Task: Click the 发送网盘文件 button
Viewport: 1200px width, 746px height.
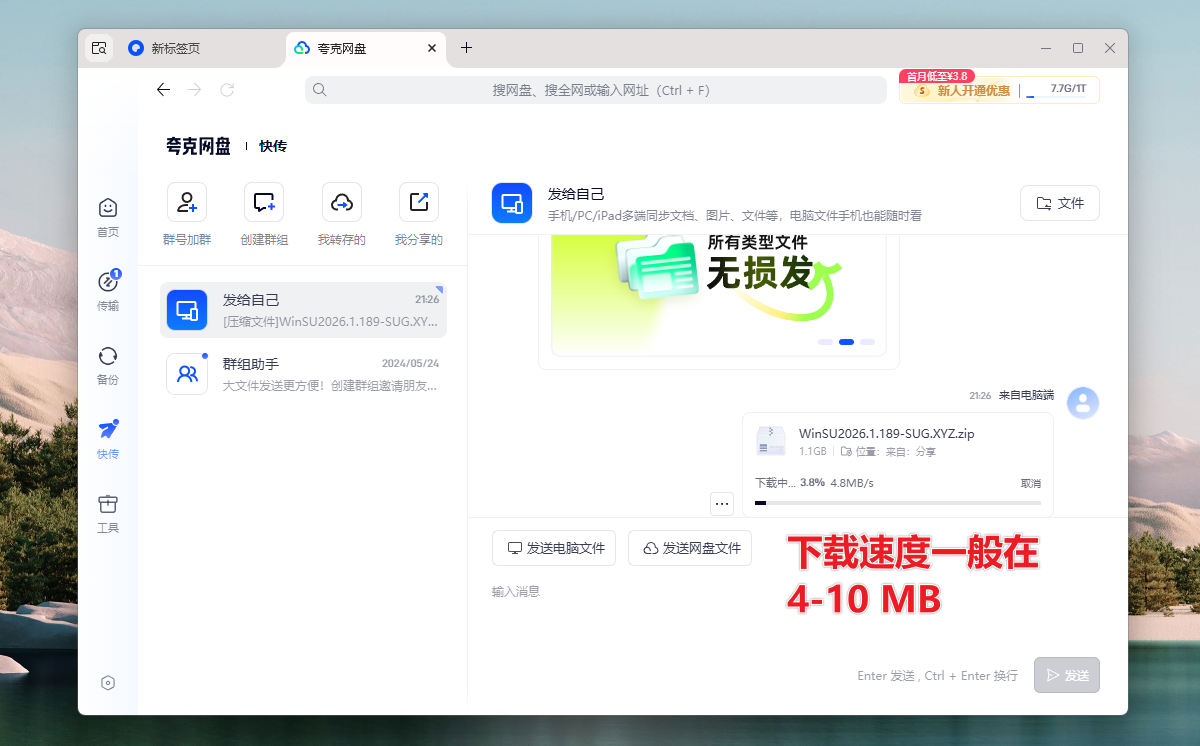Action: pos(690,548)
